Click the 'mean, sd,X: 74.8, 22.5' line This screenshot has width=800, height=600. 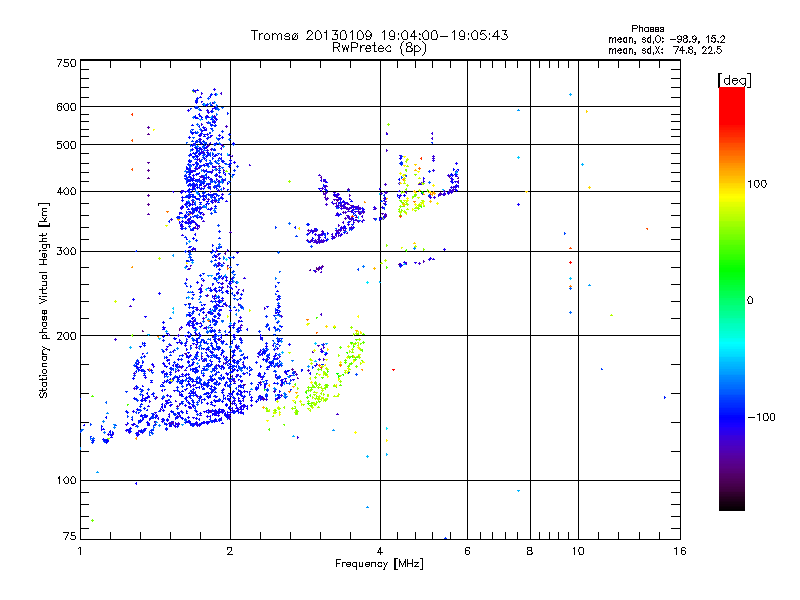[665, 50]
